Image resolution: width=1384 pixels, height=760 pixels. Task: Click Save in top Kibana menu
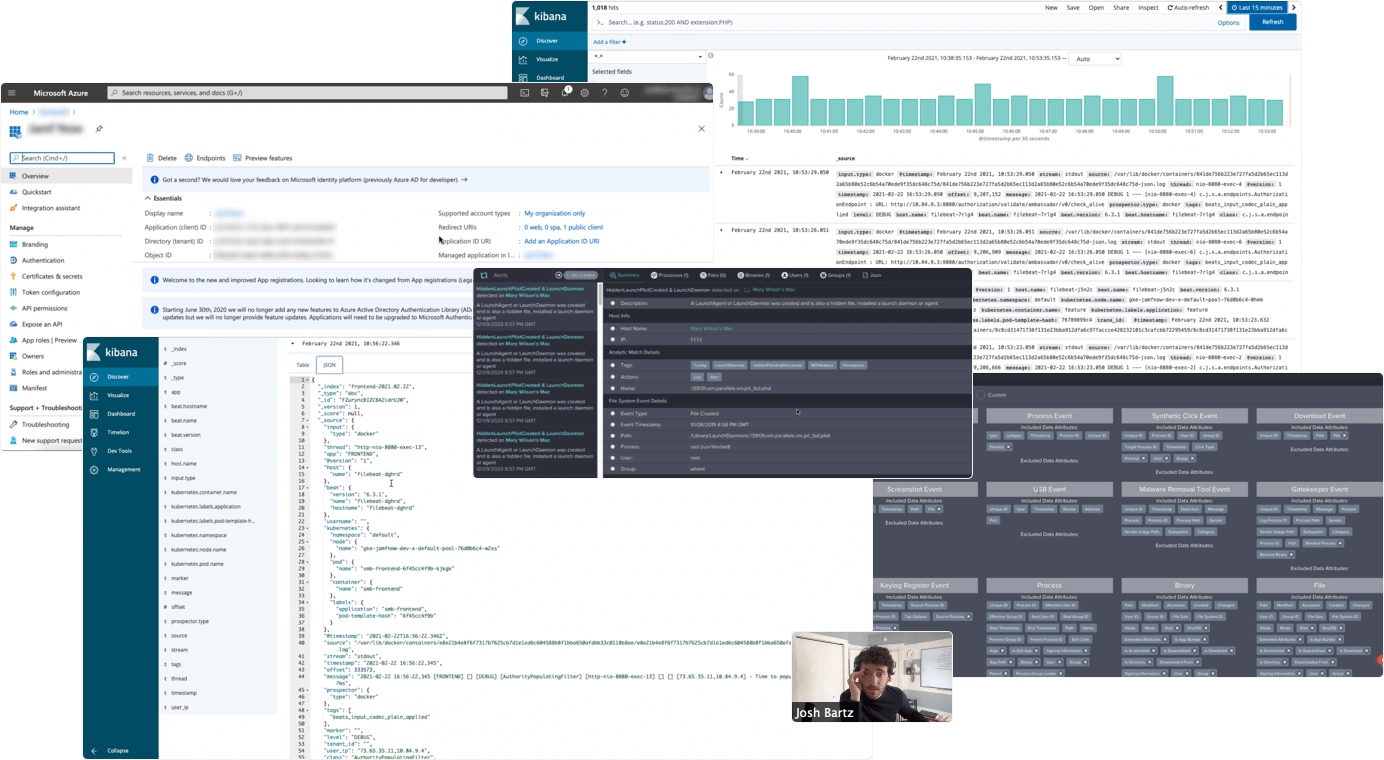1073,7
